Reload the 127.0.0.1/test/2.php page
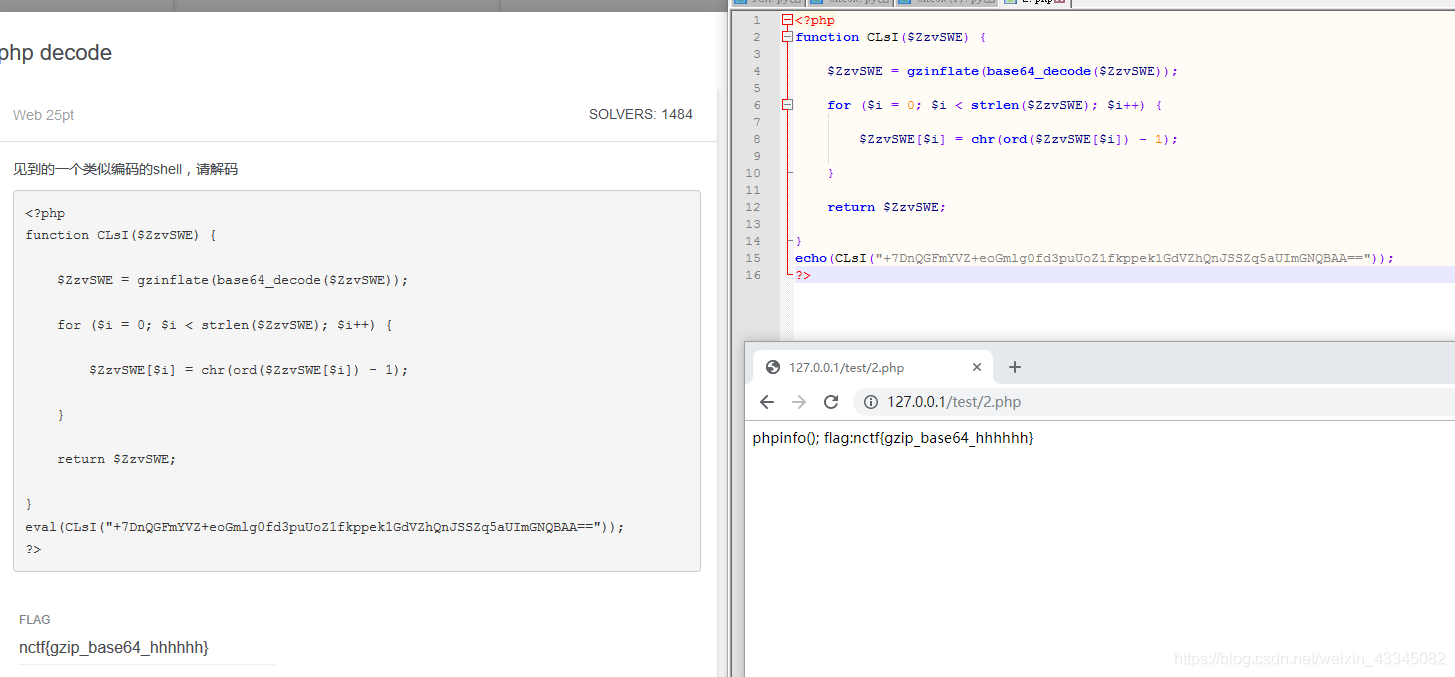 tap(830, 402)
